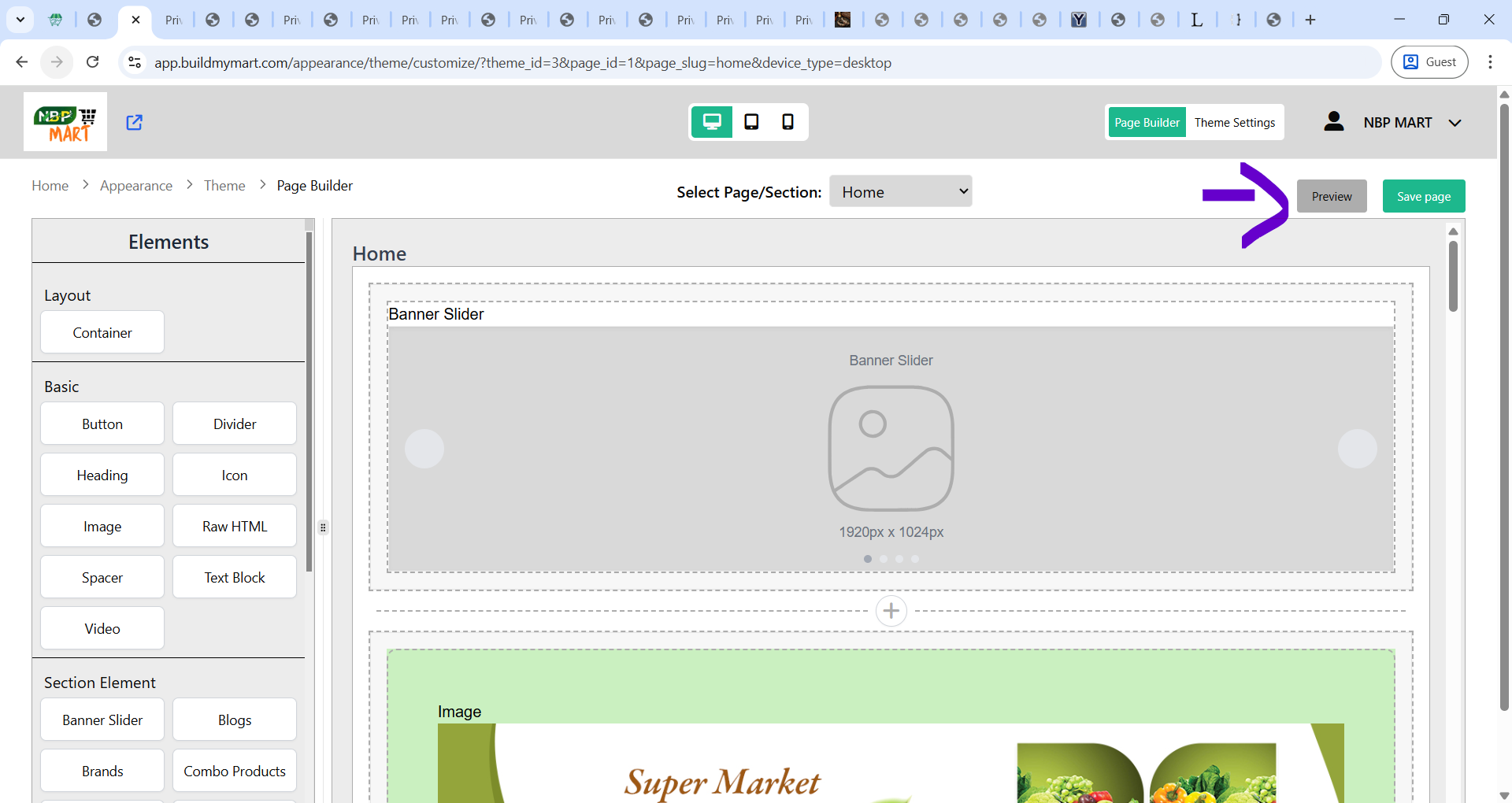Go to Theme breadcrumb link
The width and height of the screenshot is (1512, 803).
(x=224, y=186)
